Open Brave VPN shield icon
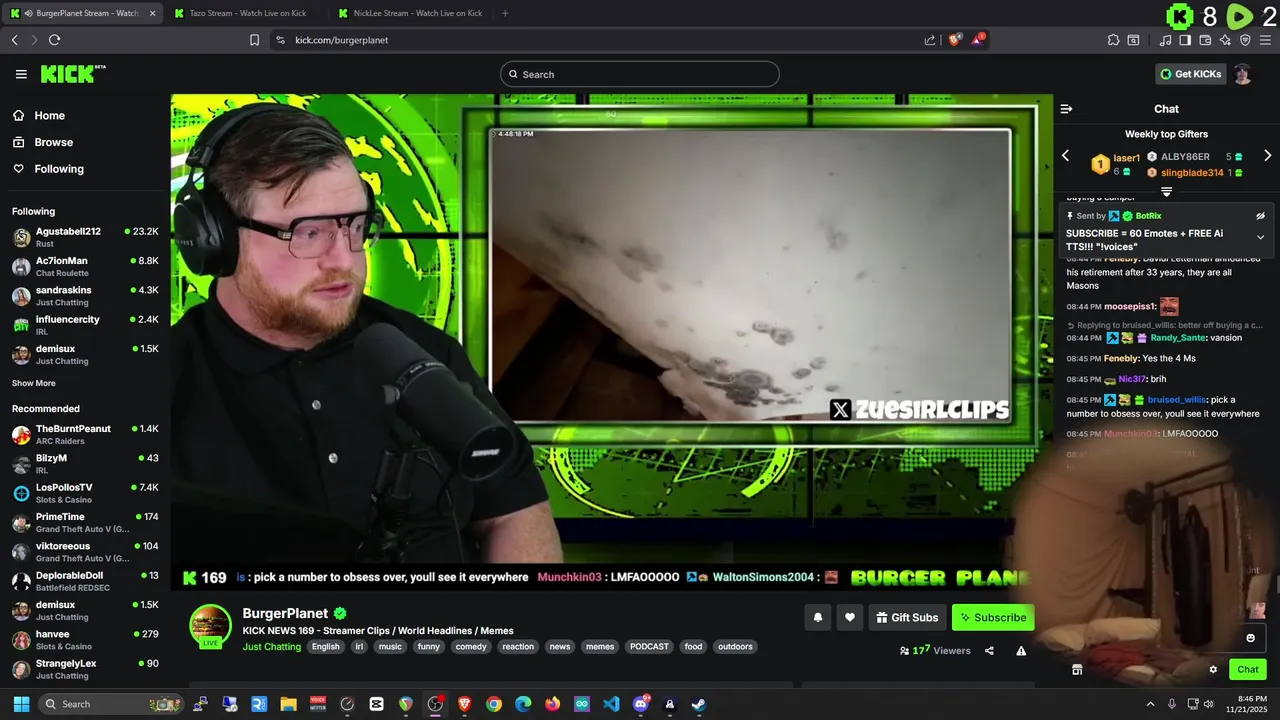This screenshot has height=720, width=1280. pos(1245,40)
